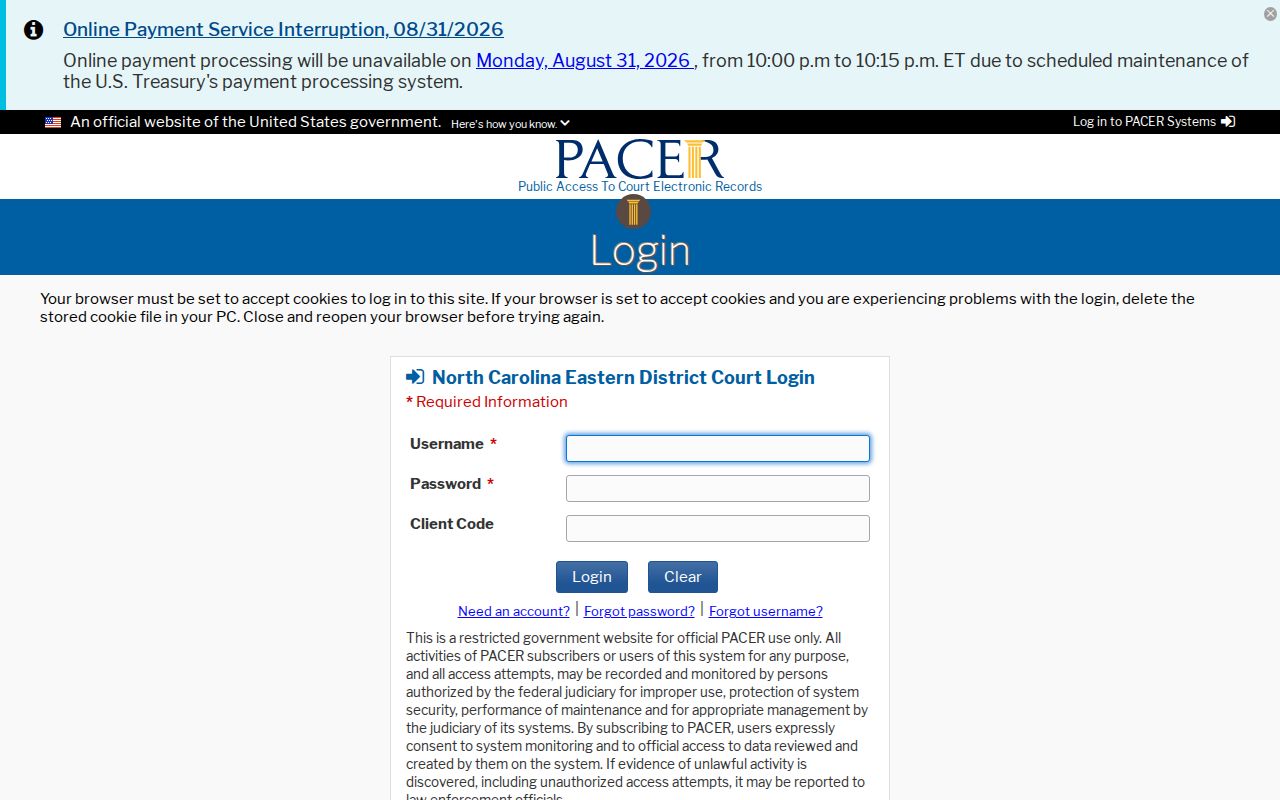1280x800 pixels.
Task: Click the "Password" field label
Action: 446,484
